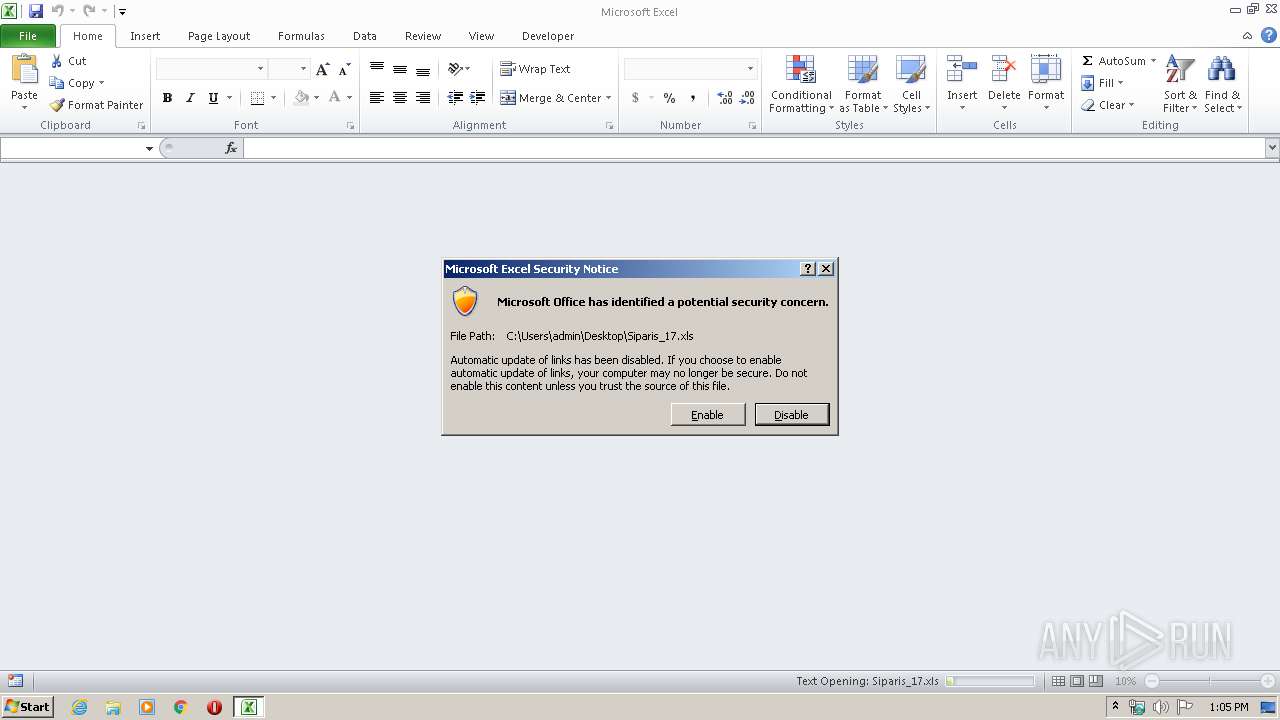Expand the formula bar

(x=1272, y=148)
